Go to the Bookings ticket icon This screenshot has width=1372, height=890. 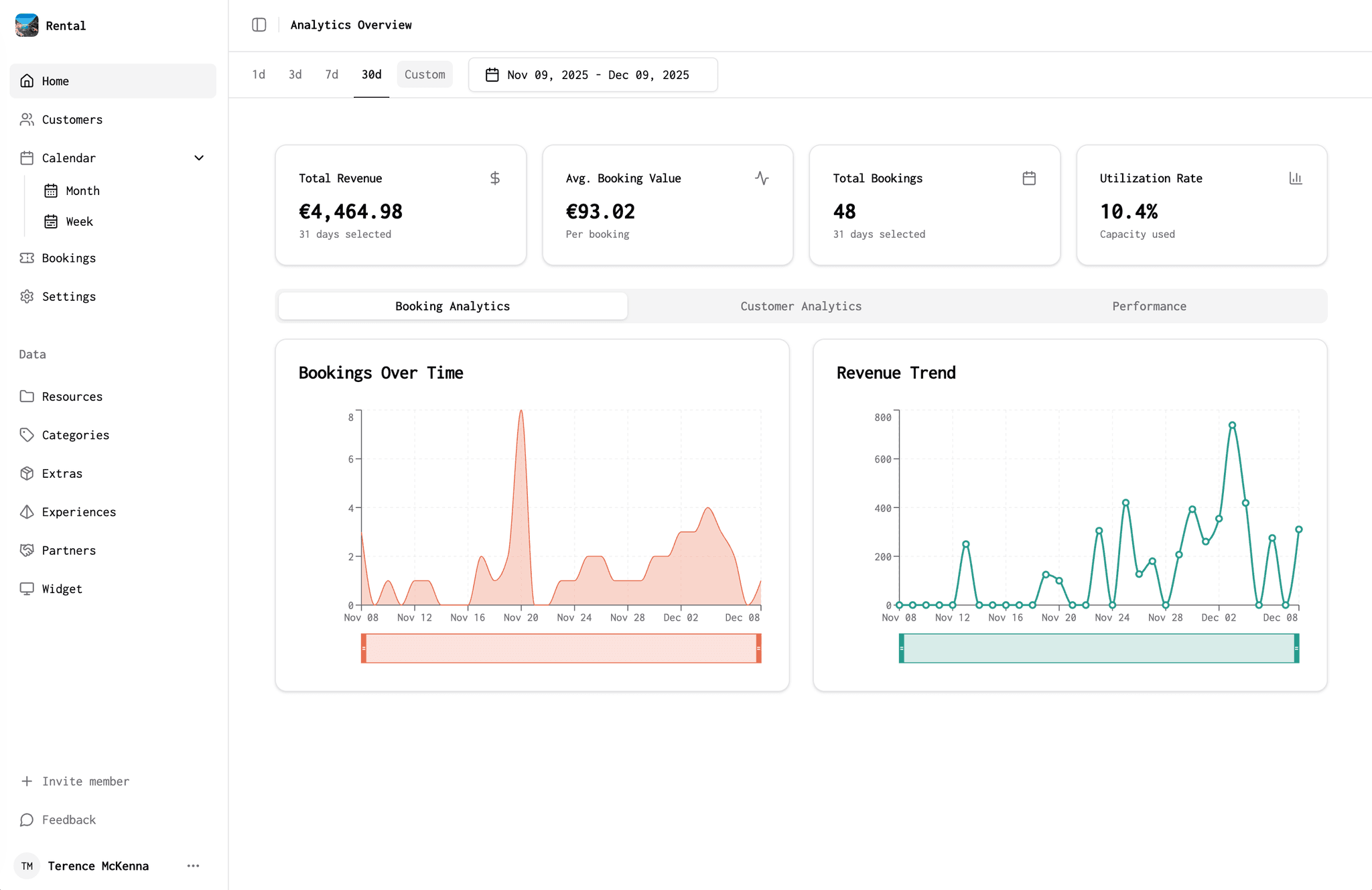pyautogui.click(x=27, y=258)
